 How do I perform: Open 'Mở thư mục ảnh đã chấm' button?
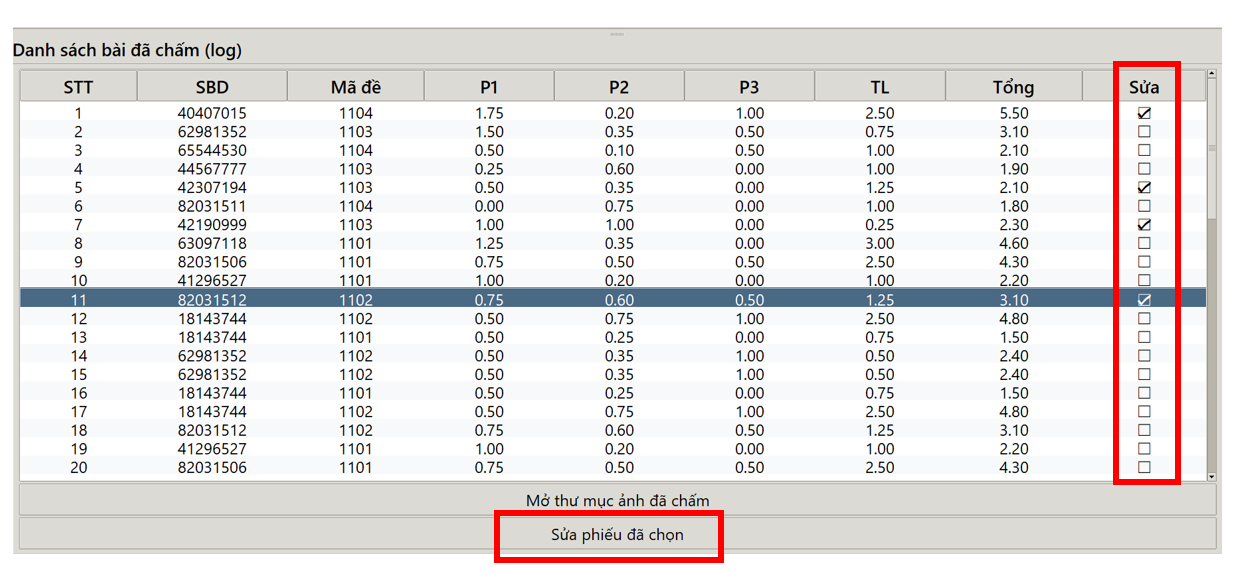tap(617, 500)
